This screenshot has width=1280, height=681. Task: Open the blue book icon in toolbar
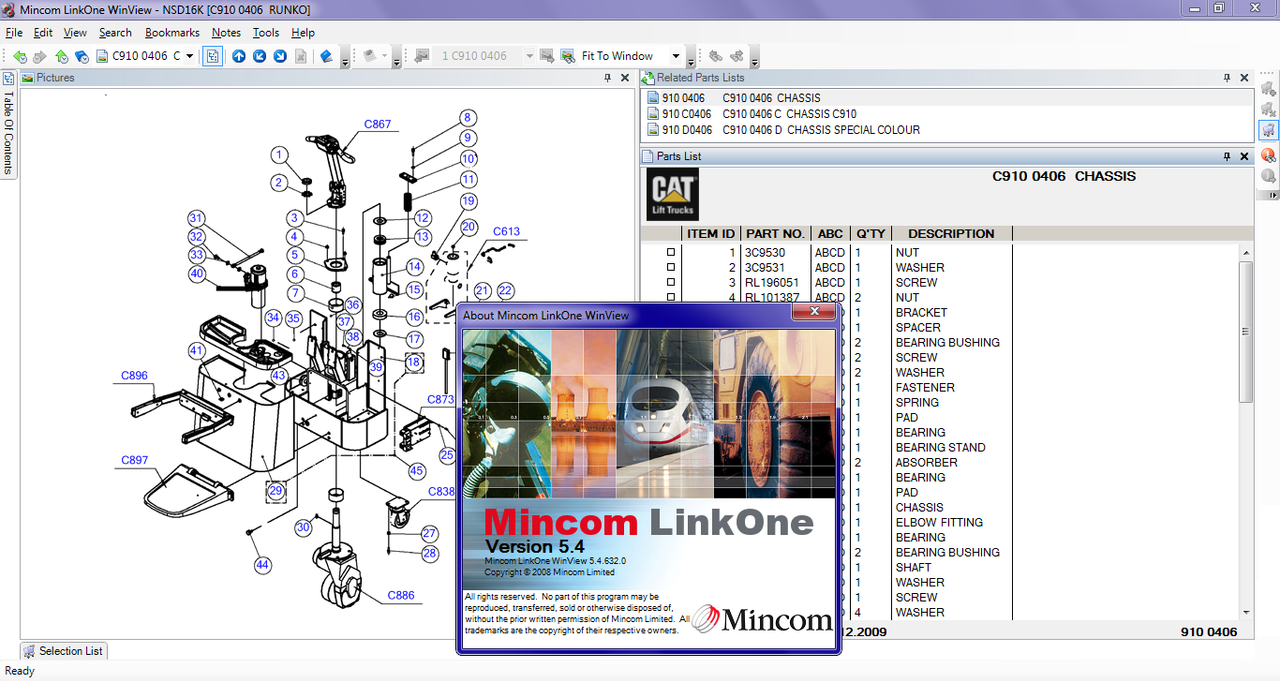[x=326, y=56]
